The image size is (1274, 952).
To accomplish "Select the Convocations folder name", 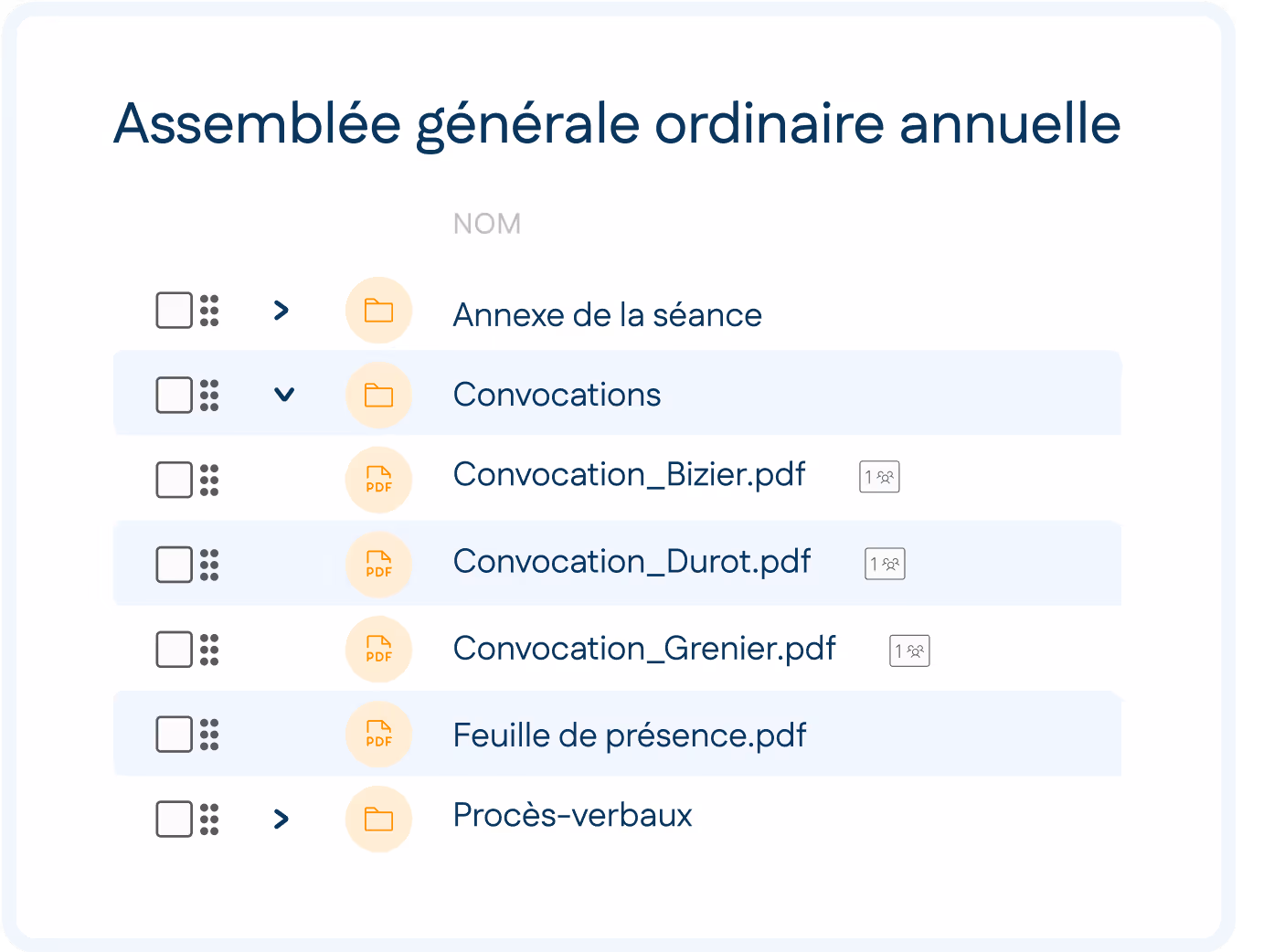I will pos(557,395).
